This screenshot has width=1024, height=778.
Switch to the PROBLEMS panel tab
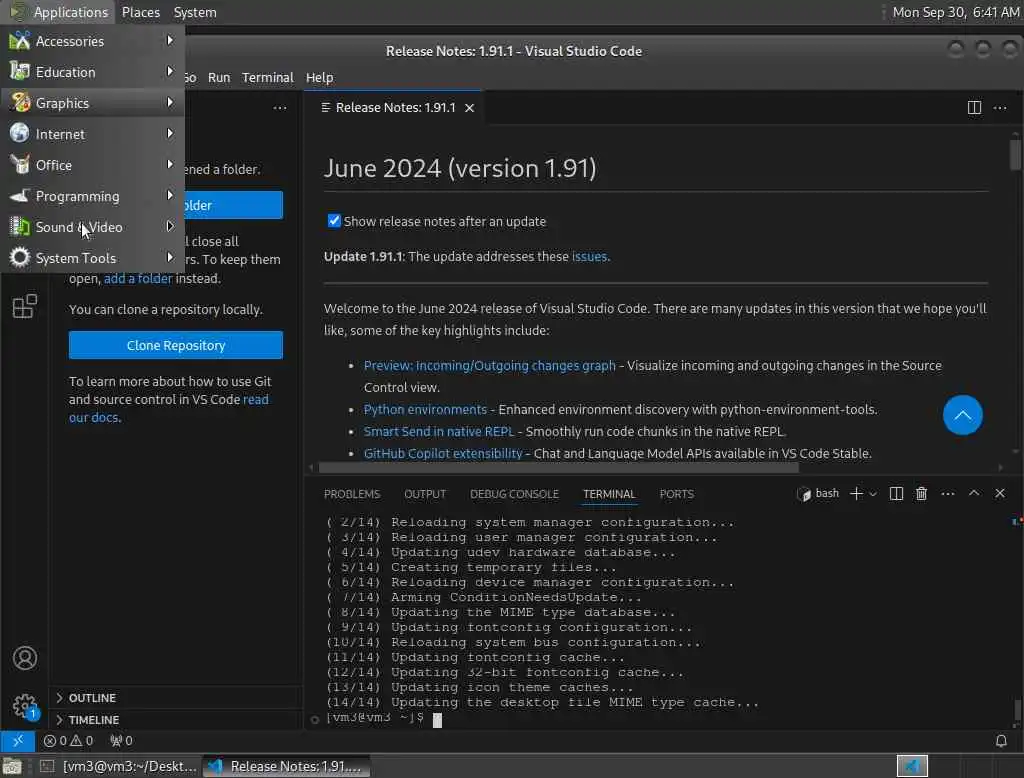(351, 494)
